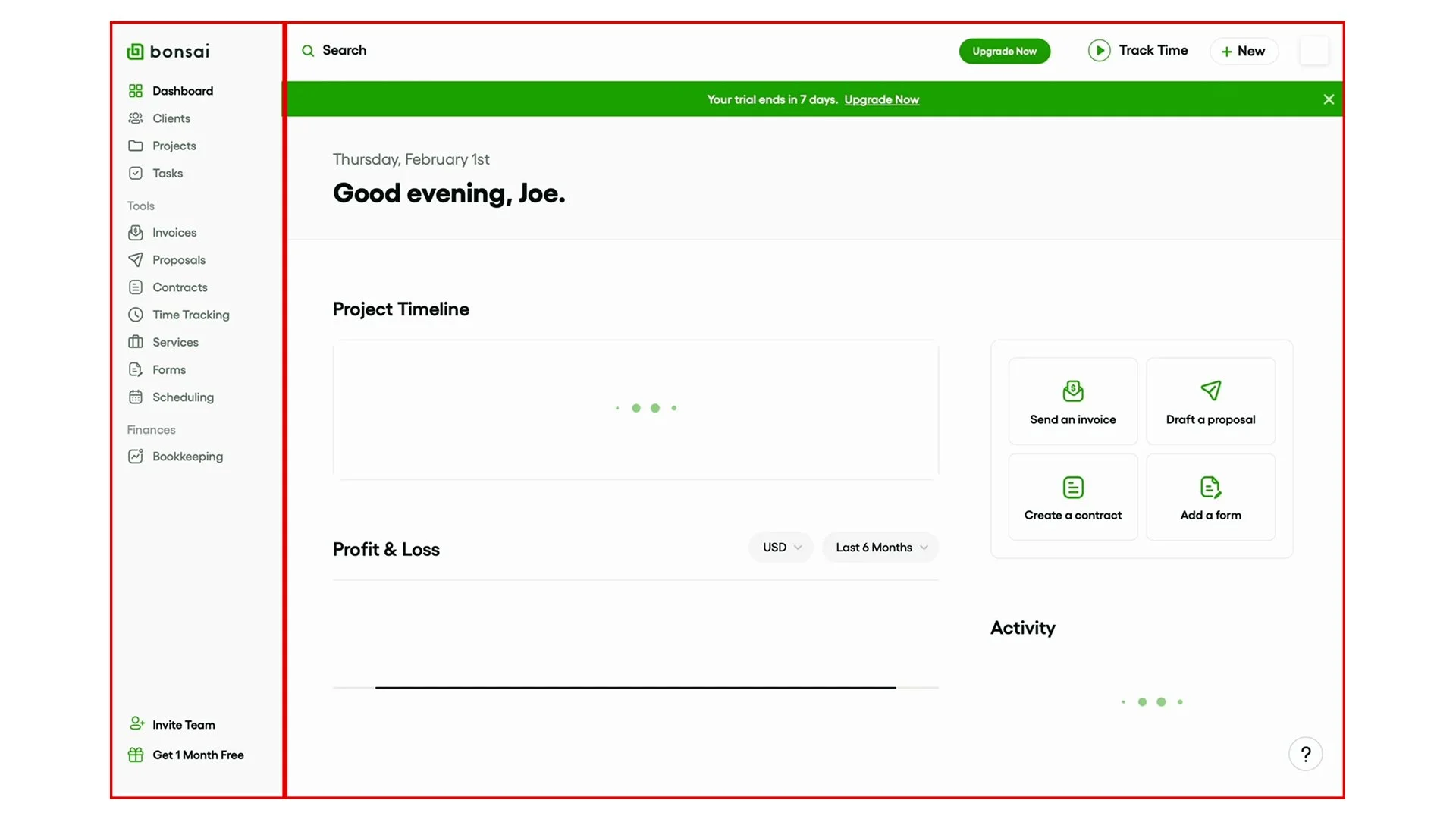Screen dimensions: 1456x819
Task: Click the Draft a proposal paper-plane icon
Action: [1211, 391]
